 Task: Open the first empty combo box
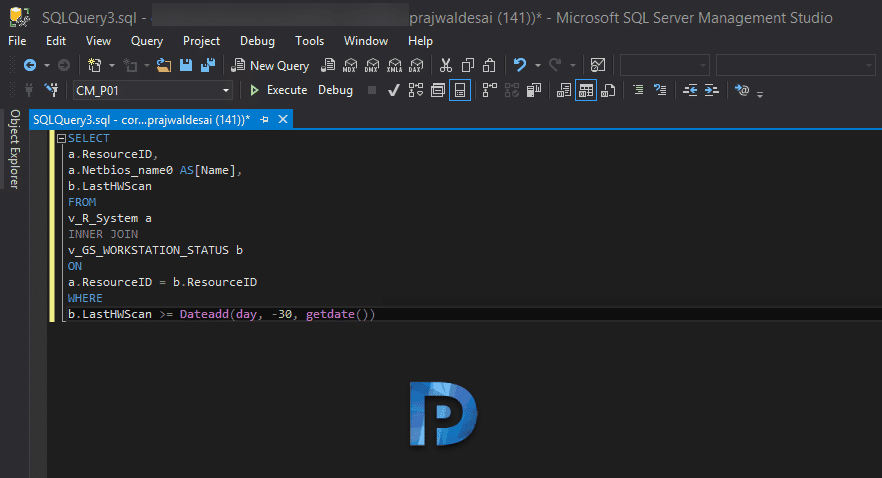coord(664,66)
